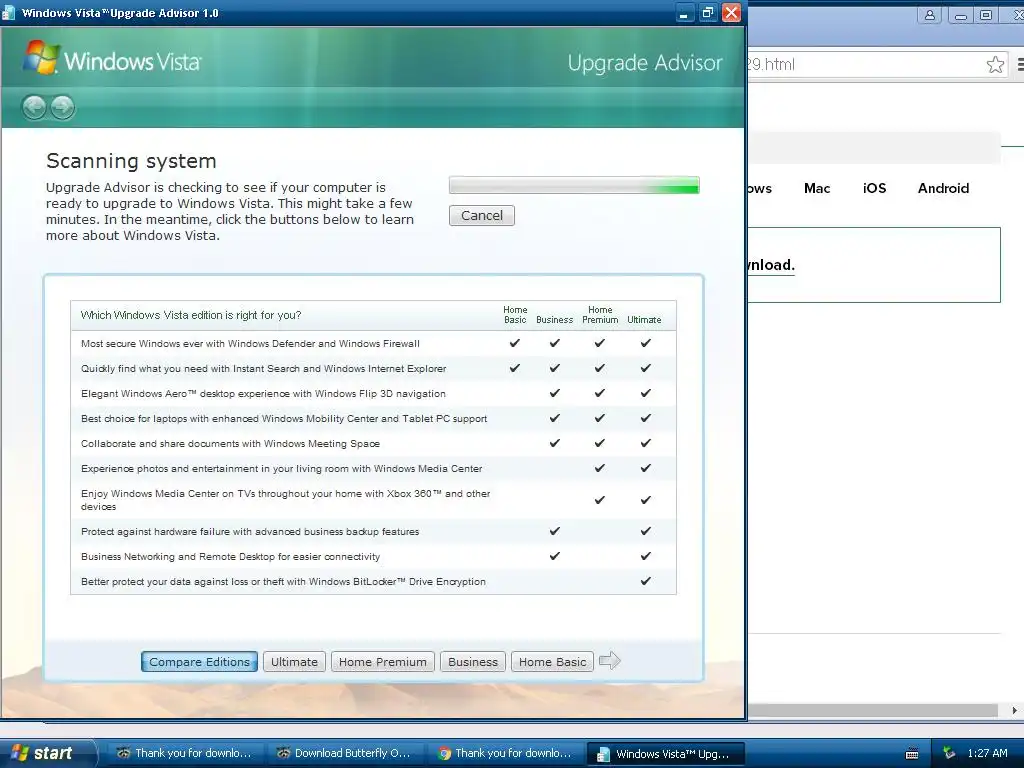Viewport: 1024px width, 768px height.
Task: Click the 'Protect against hardware failure' feature row
Action: tap(374, 532)
